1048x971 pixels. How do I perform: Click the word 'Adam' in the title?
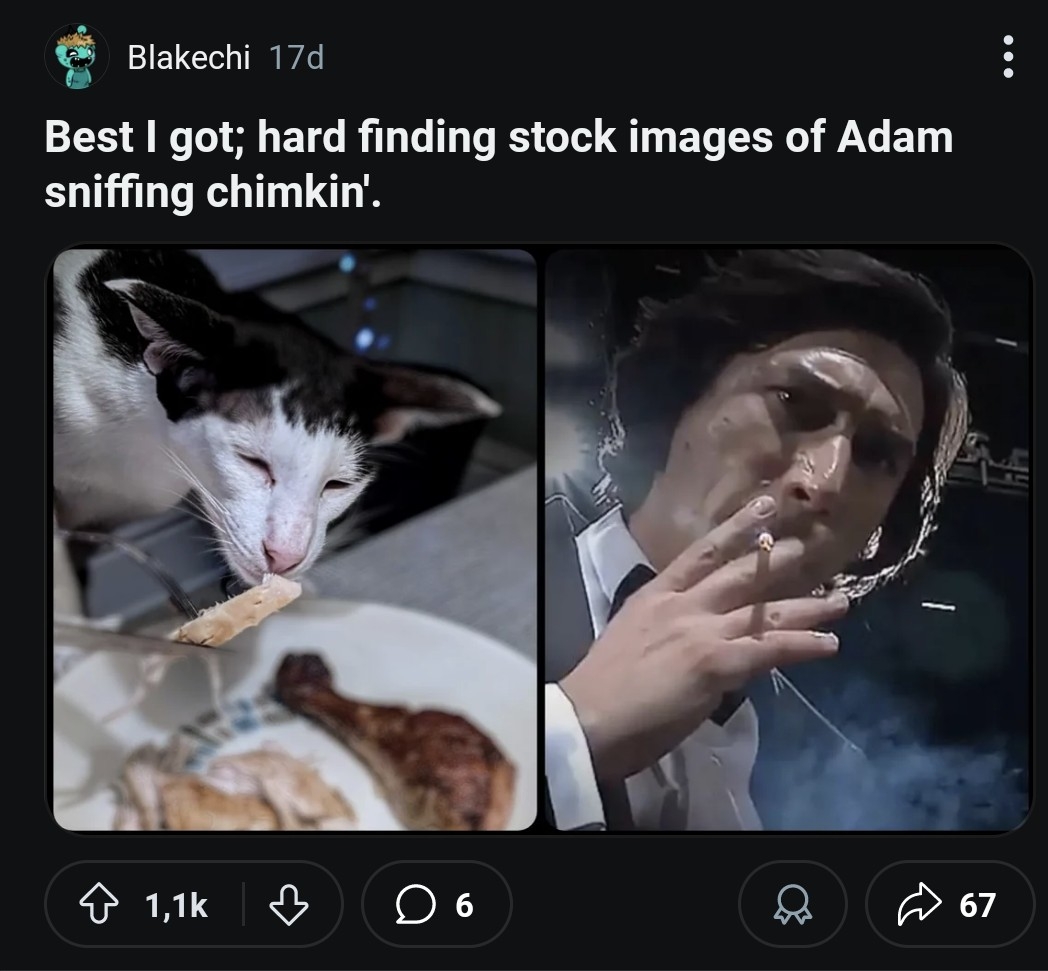coord(894,137)
